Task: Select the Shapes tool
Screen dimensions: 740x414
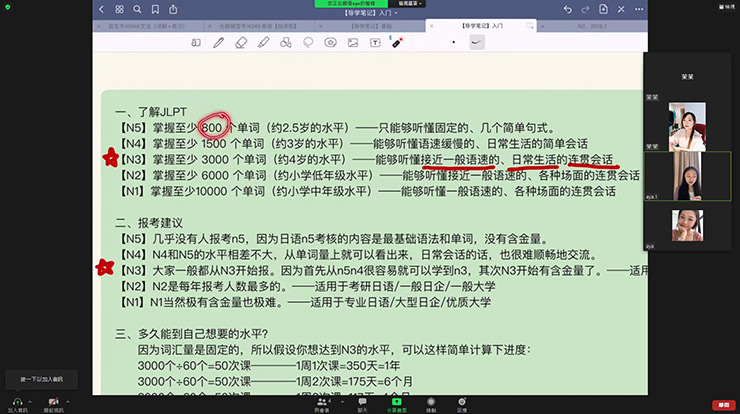Action: [286, 42]
